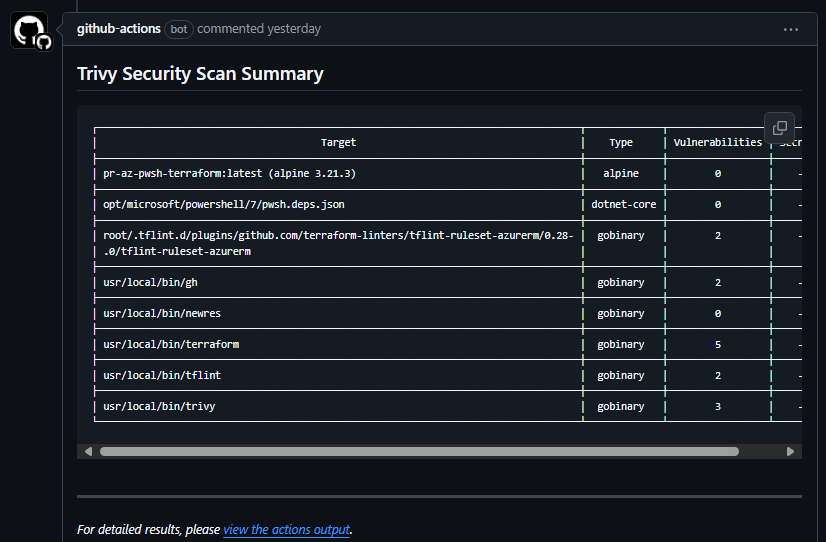This screenshot has width=826, height=542.
Task: Click the 'usr/local/bin/trivy' target
Action: (159, 407)
